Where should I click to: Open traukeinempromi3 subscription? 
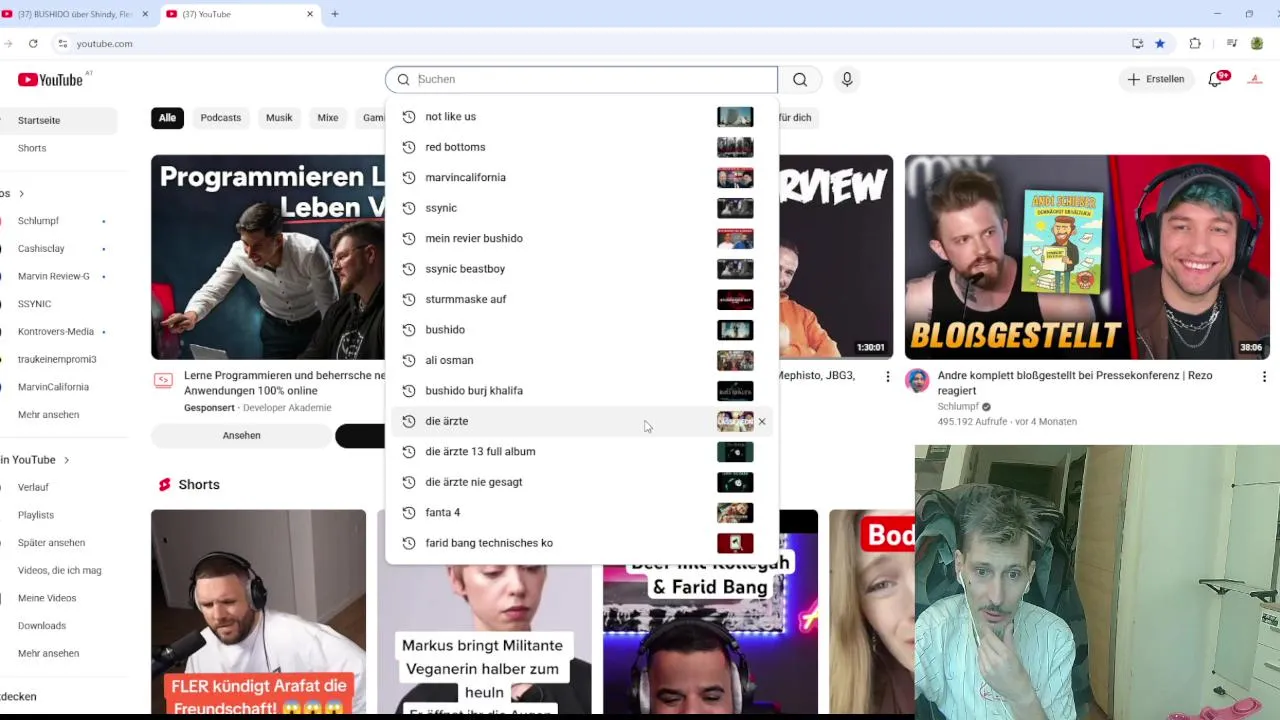pos(57,359)
